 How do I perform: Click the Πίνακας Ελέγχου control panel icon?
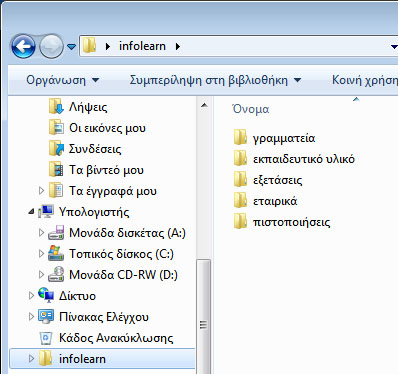(46, 316)
